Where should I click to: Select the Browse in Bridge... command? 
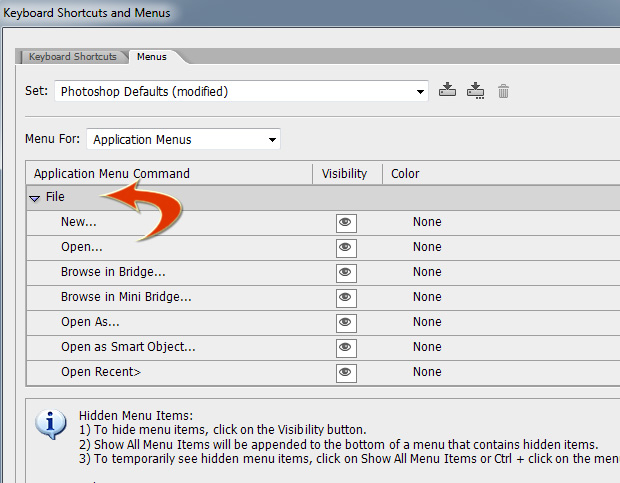[x=113, y=272]
